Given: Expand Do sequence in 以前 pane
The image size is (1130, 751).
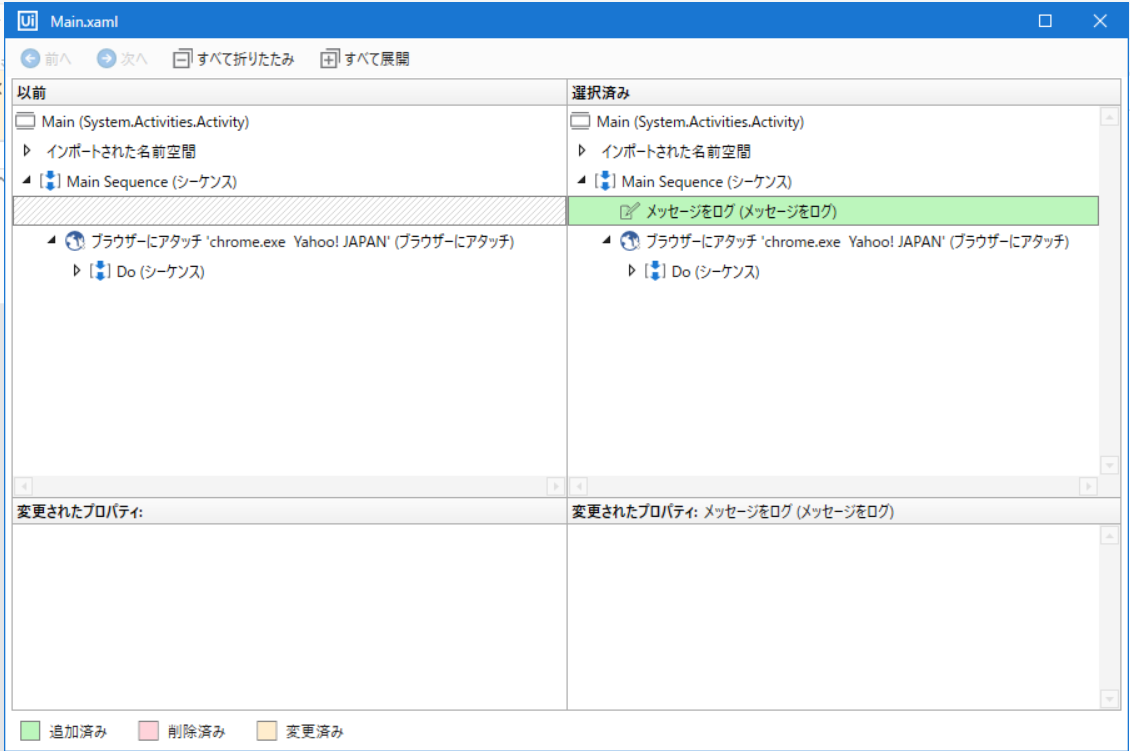Looking at the screenshot, I should pos(76,271).
